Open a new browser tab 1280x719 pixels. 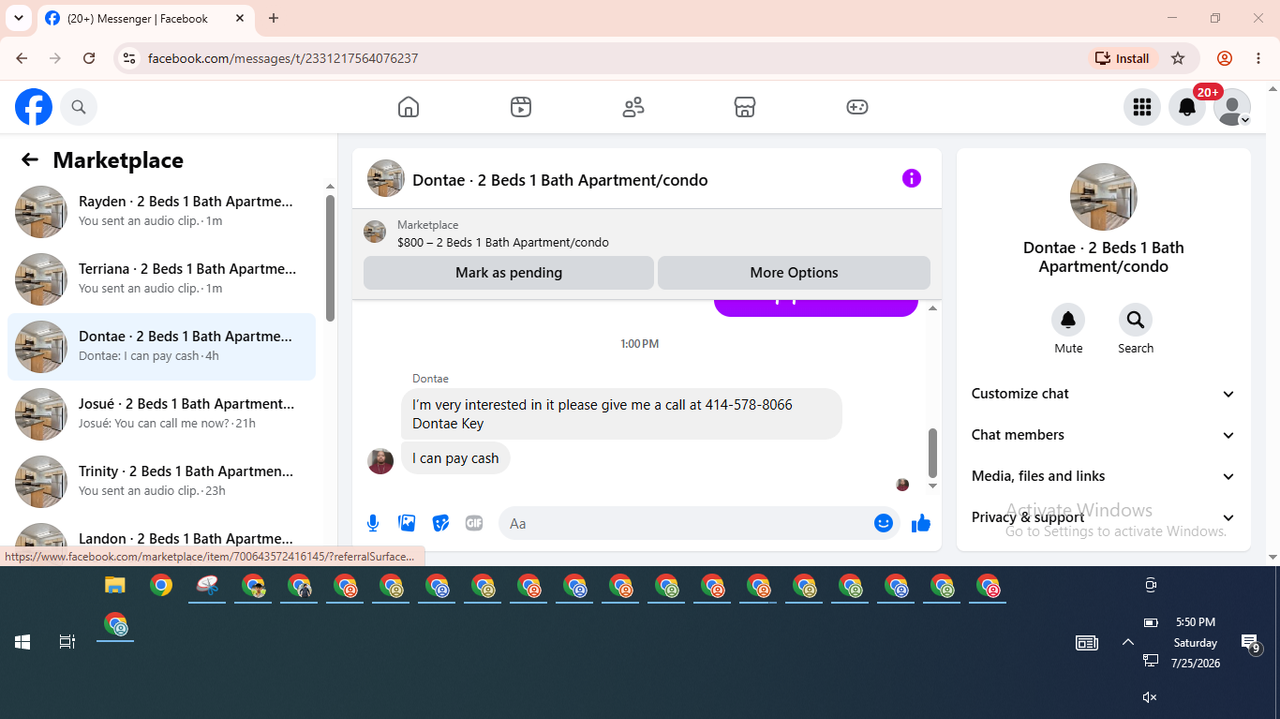pyautogui.click(x=274, y=18)
